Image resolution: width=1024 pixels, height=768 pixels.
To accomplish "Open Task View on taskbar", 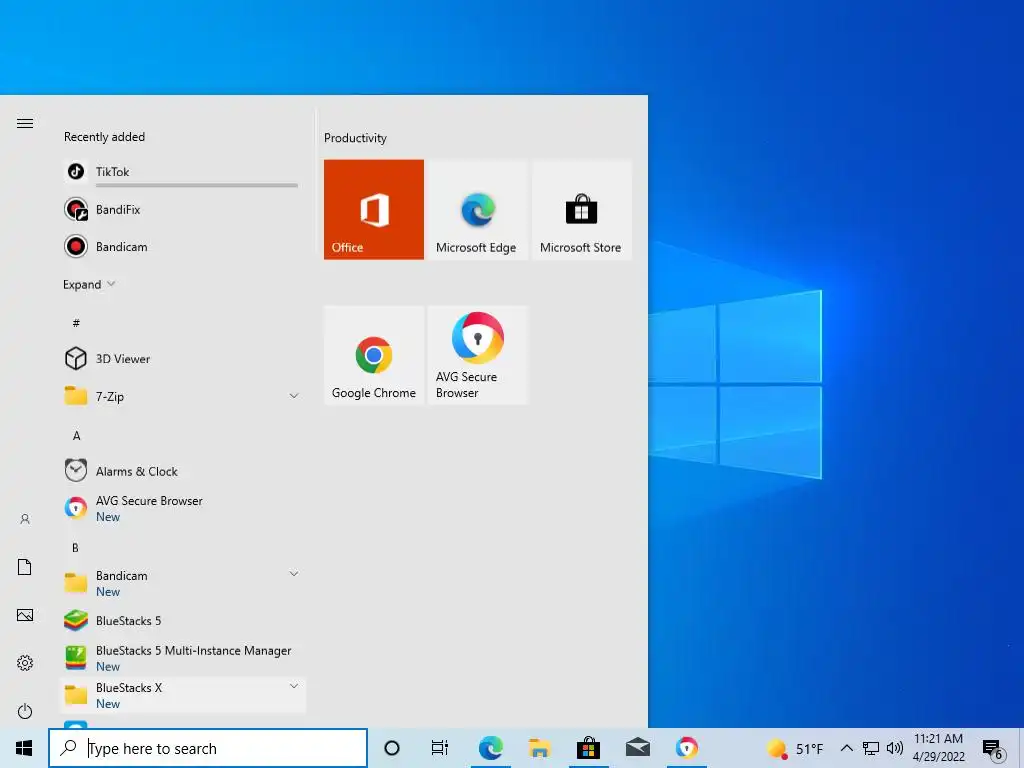I will [x=440, y=748].
